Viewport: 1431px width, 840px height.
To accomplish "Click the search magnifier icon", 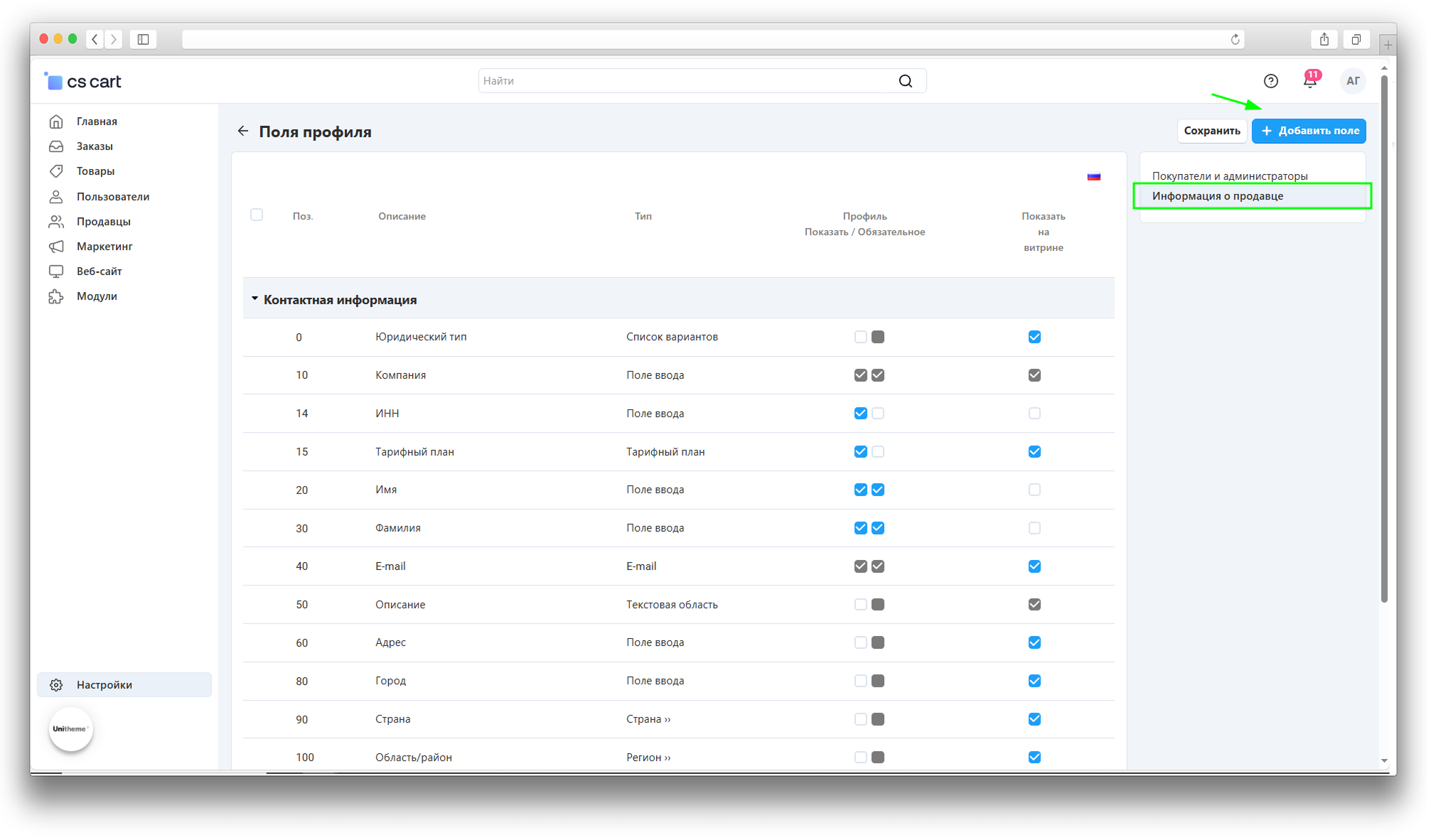I will 905,81.
